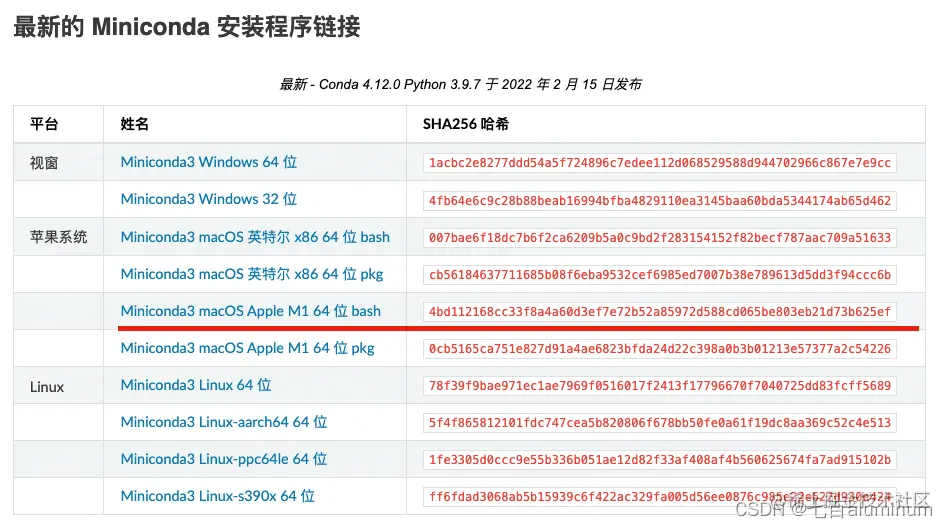Open Miniconda3 Linux 64 位 download link
The height and width of the screenshot is (528, 948).
point(196,385)
